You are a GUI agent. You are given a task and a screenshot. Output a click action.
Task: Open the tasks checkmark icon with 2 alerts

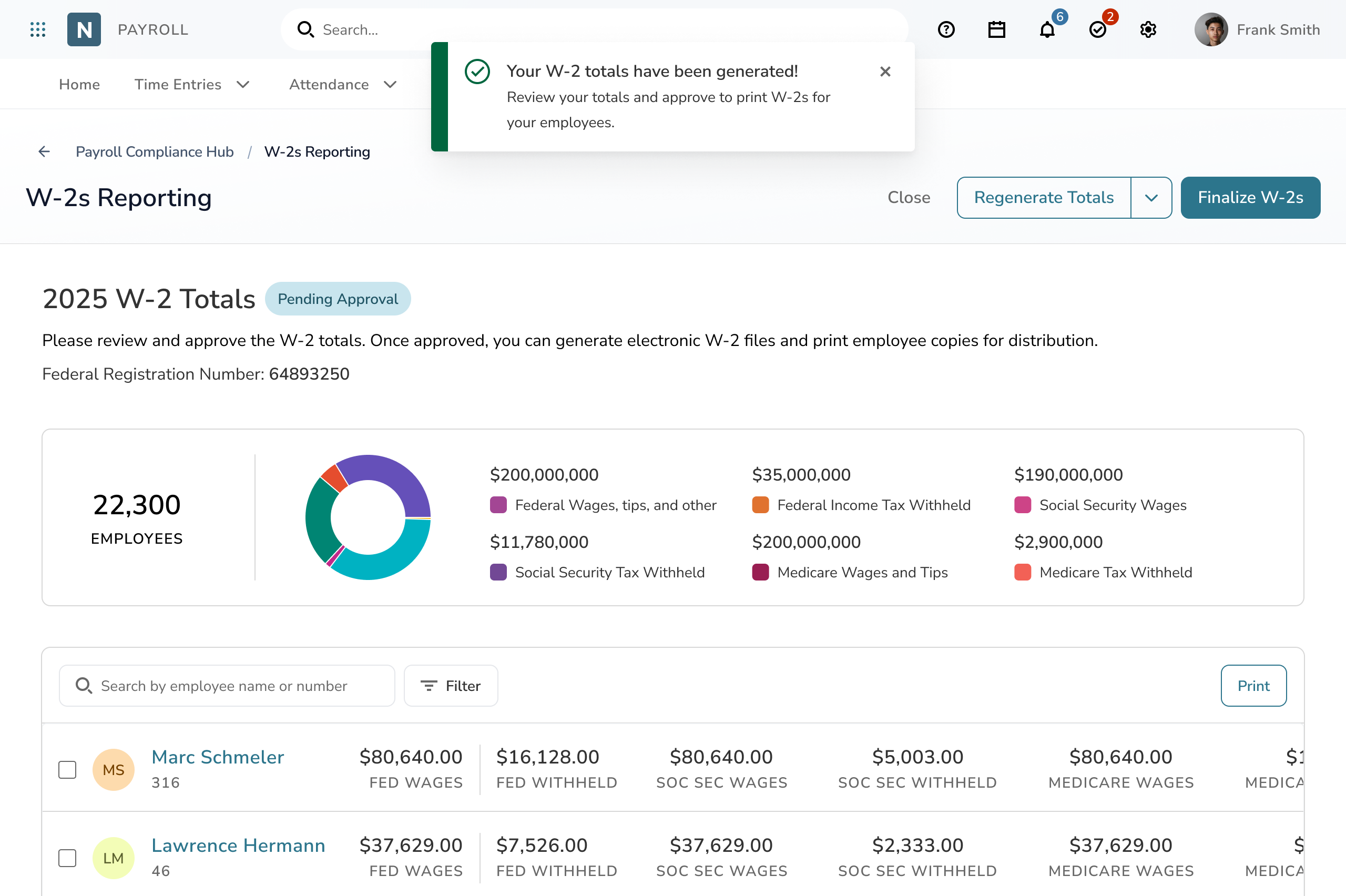coord(1097,29)
